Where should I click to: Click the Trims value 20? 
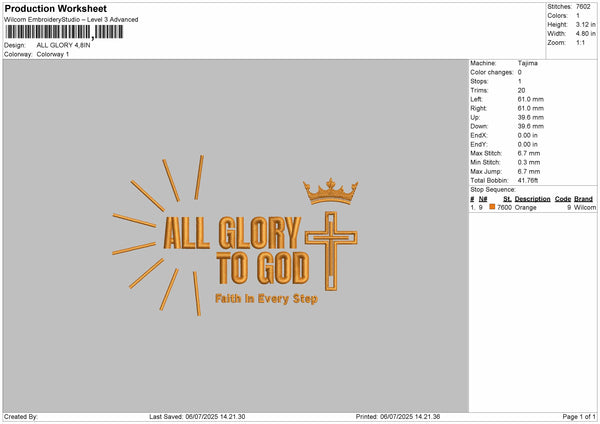(x=521, y=90)
